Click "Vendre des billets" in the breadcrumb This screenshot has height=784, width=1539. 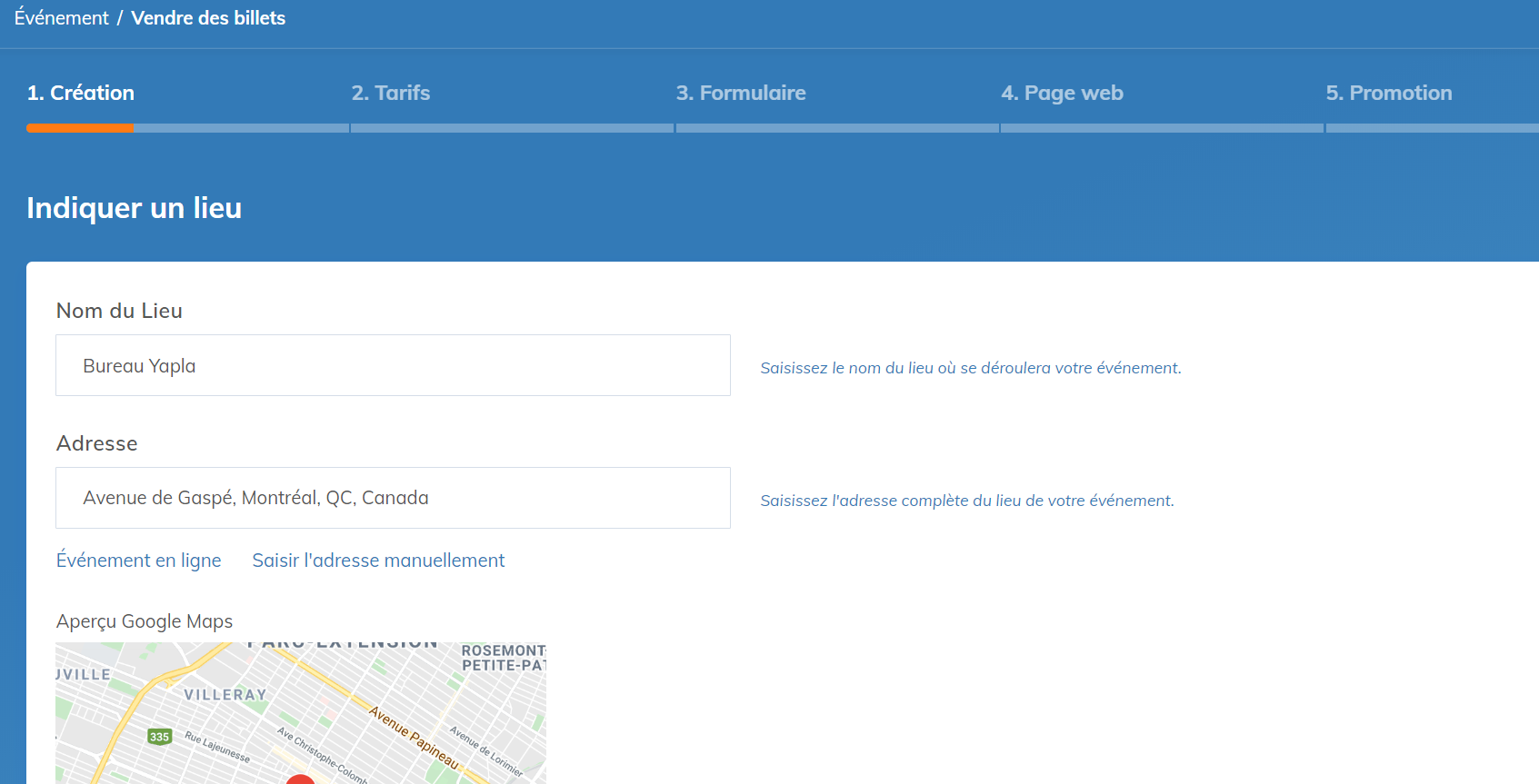[x=208, y=18]
